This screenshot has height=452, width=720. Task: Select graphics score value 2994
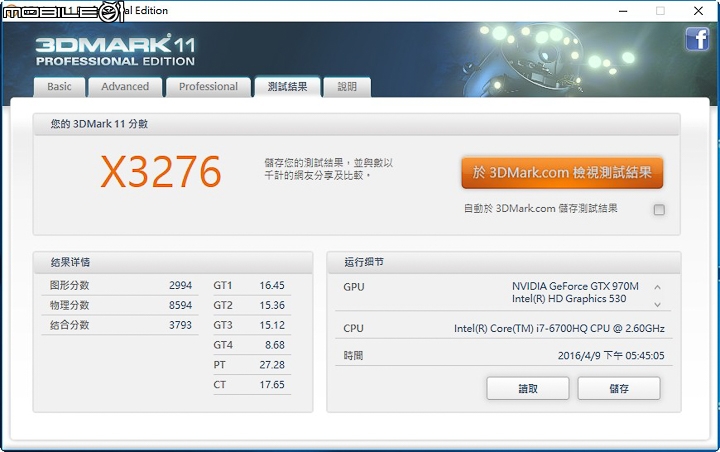180,285
